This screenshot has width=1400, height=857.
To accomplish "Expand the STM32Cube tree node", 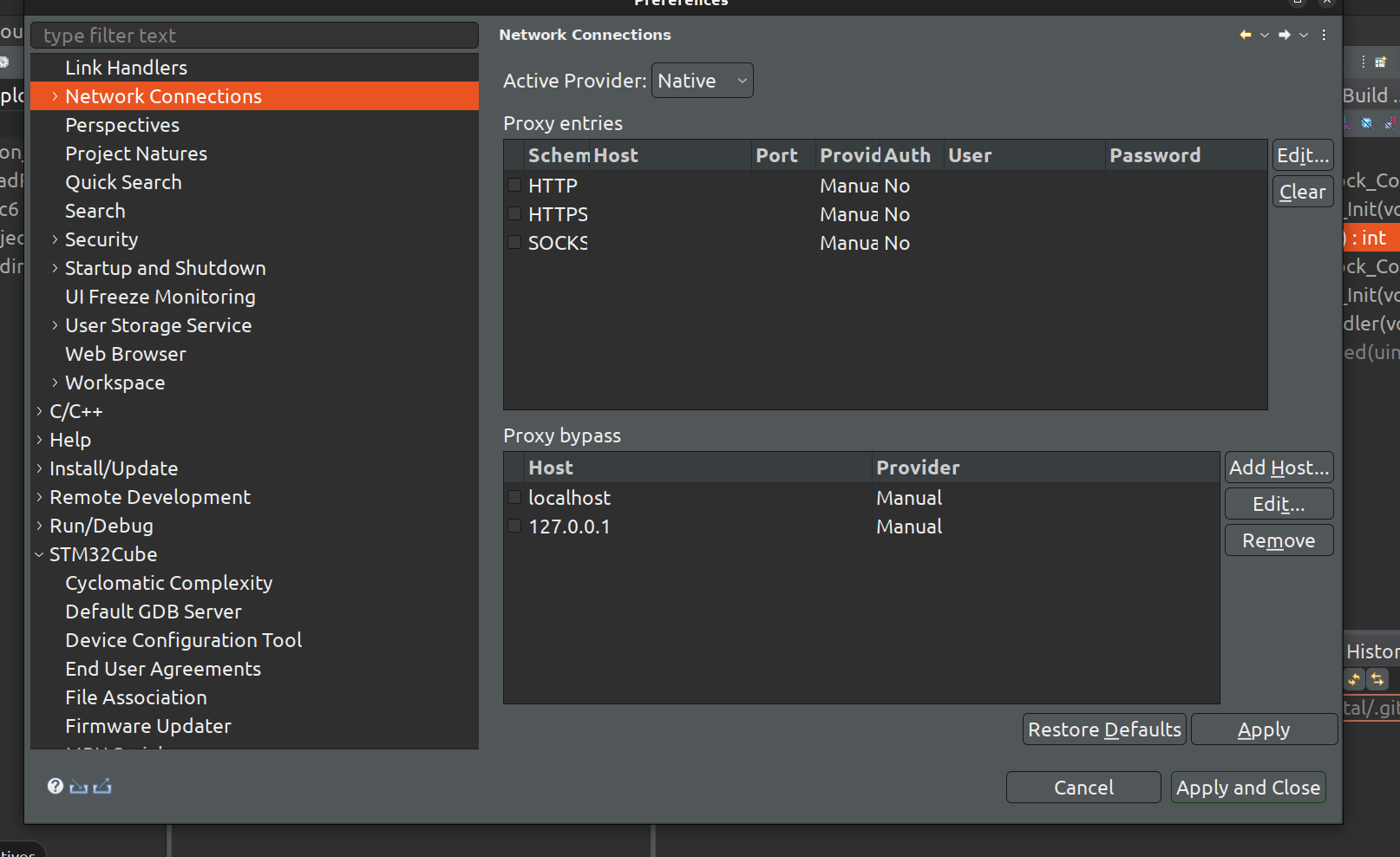I will coord(38,554).
